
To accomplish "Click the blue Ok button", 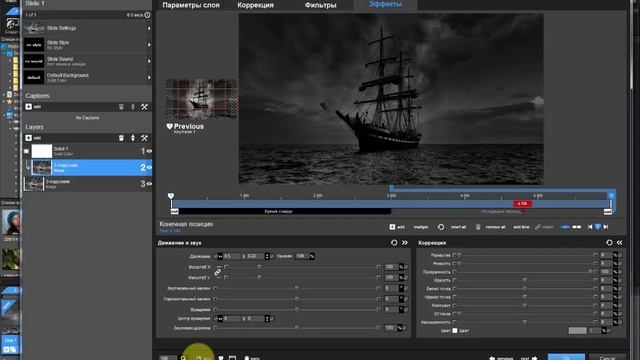I will 566,357.
